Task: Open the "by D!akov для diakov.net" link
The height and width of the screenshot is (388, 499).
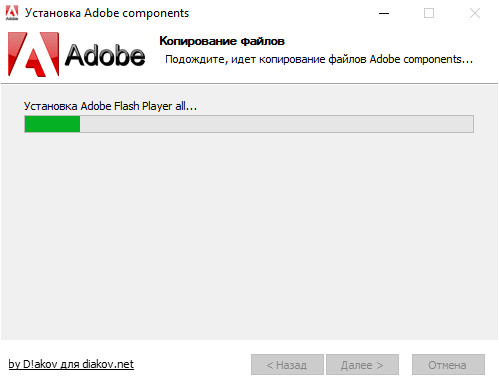Action: coord(71,364)
